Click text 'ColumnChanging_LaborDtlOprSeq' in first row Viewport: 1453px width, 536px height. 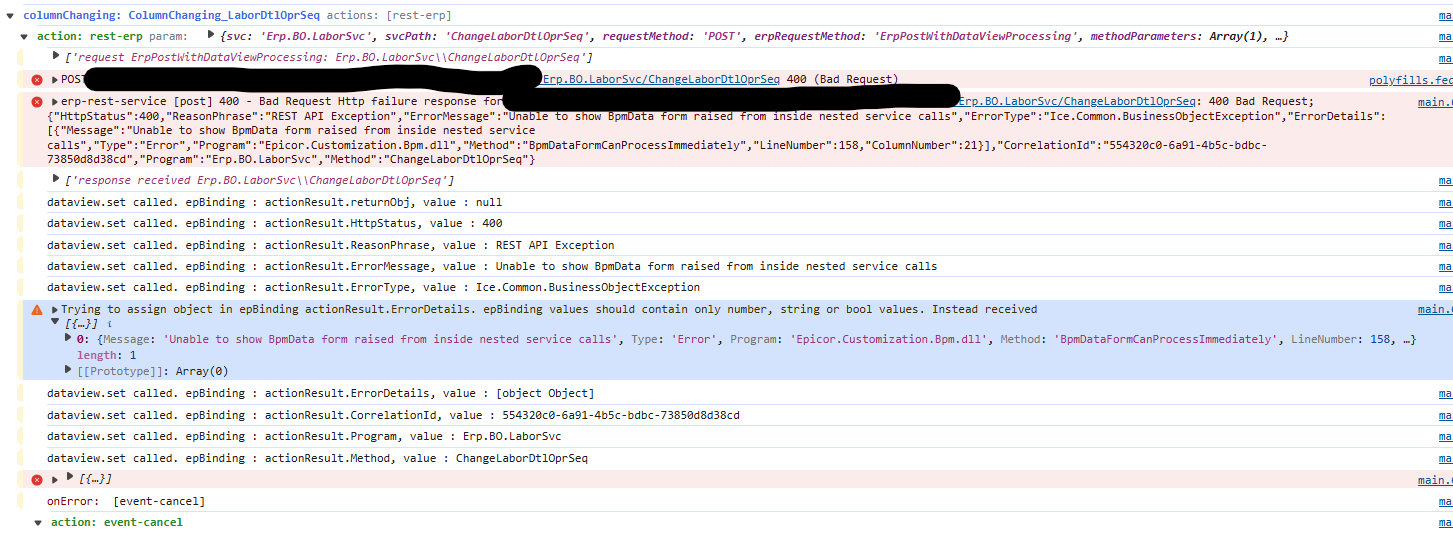coord(226,16)
